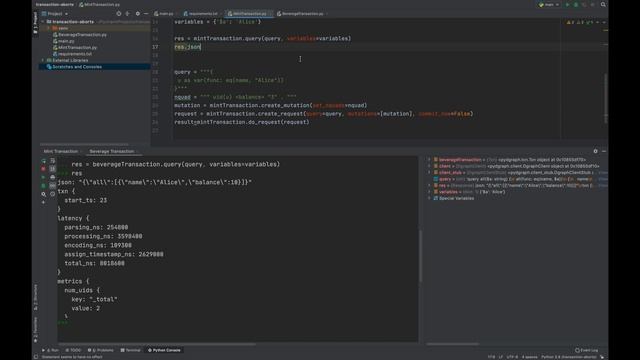
Task: Hide the Project tool window with minus icon
Action: tap(146, 13)
